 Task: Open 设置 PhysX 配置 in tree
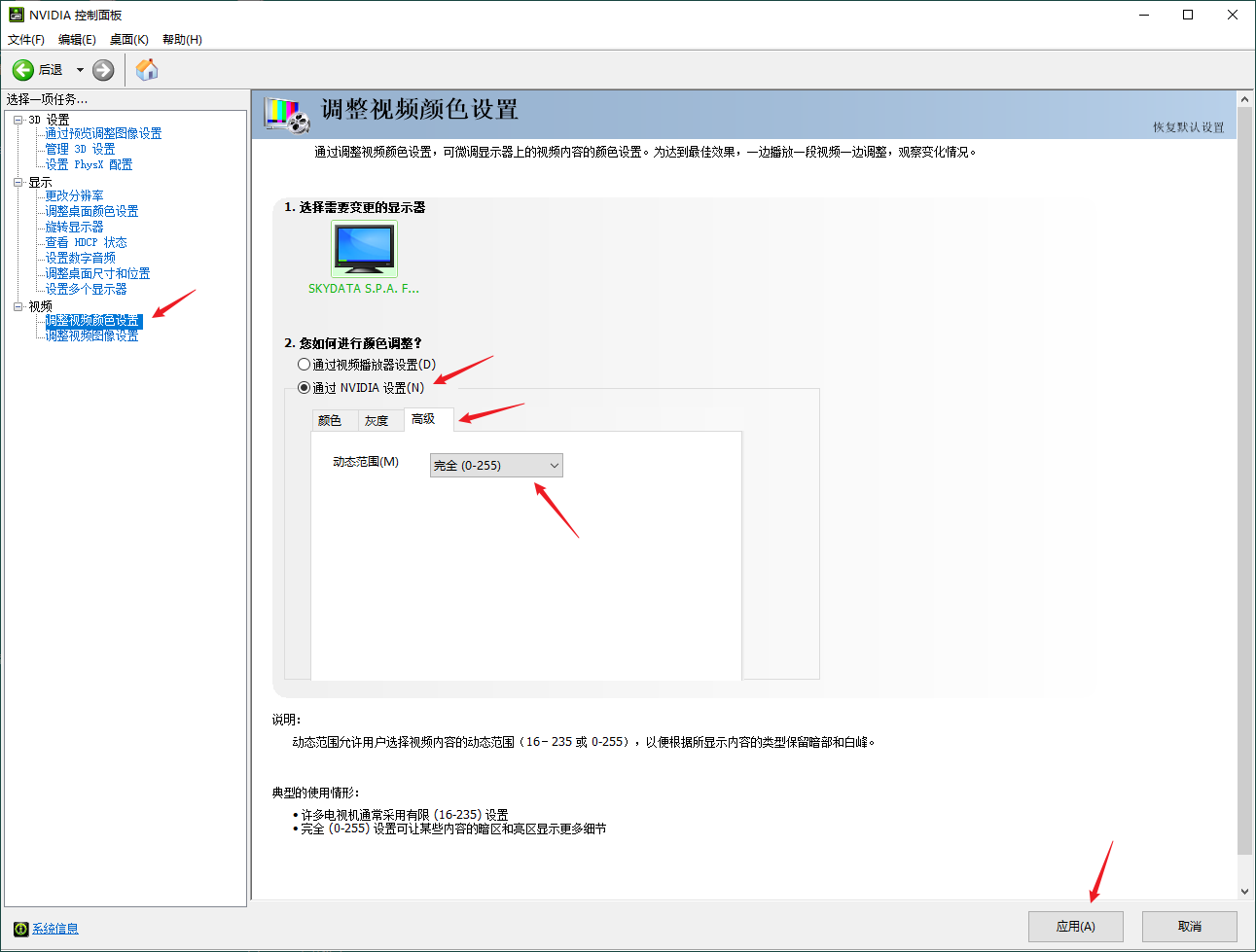click(89, 164)
